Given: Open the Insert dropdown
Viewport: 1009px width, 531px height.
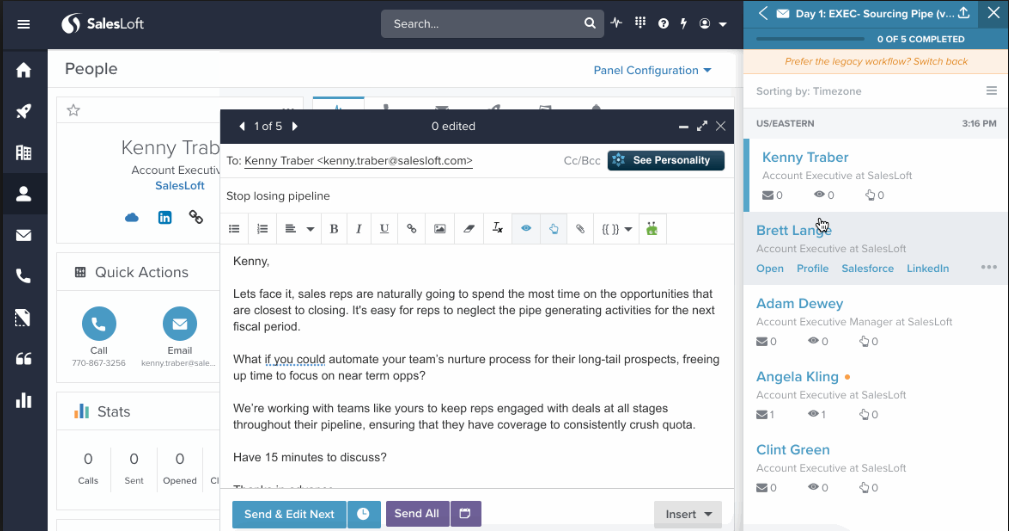Looking at the screenshot, I should coord(688,514).
